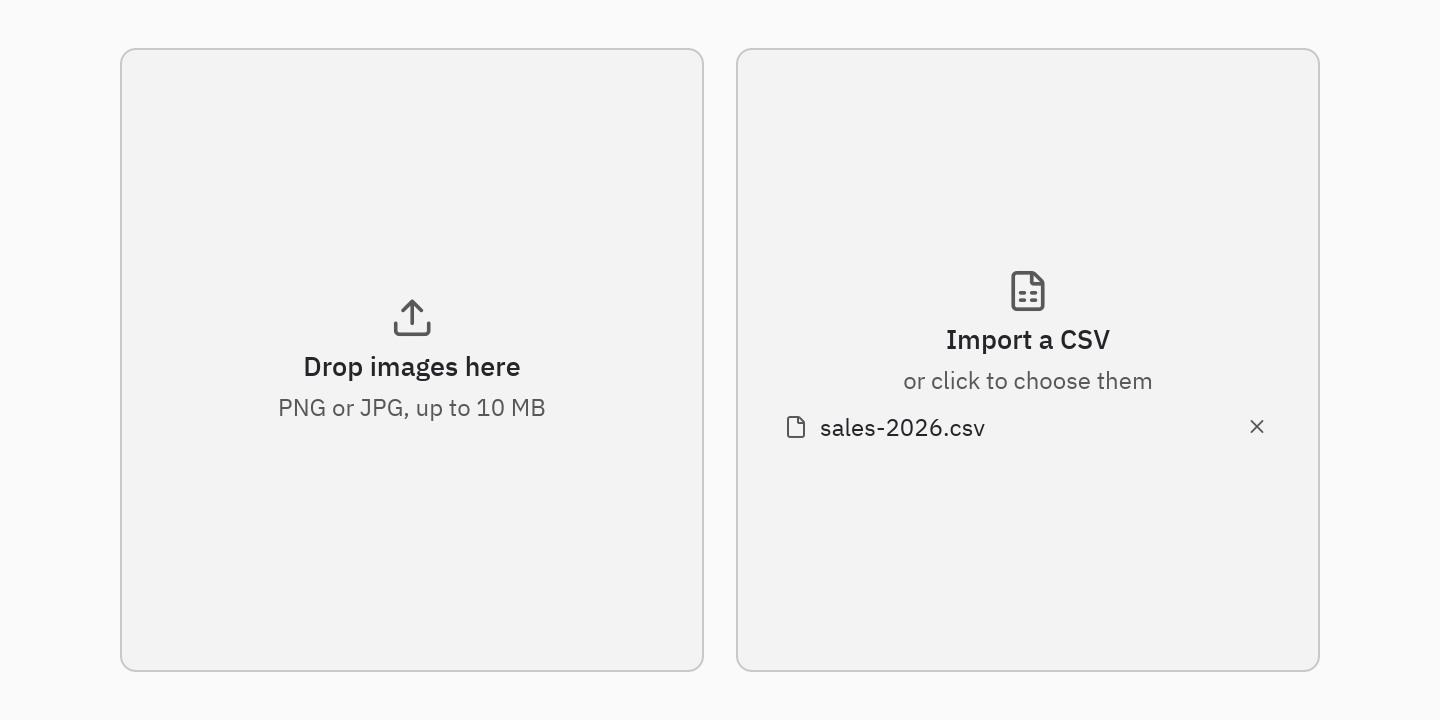Remove sales-2026.csv with the X icon

tap(1257, 427)
